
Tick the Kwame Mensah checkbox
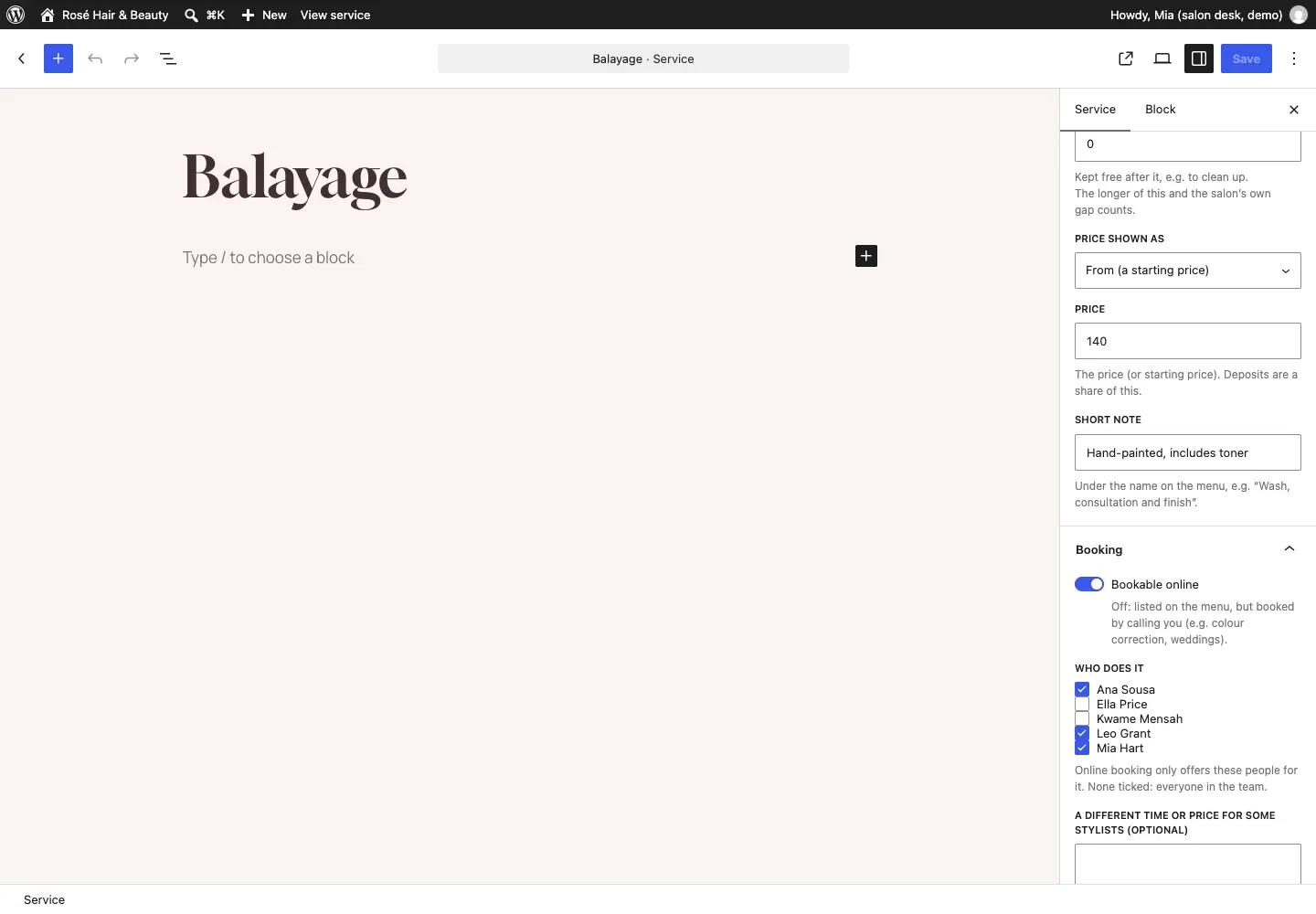(x=1082, y=718)
